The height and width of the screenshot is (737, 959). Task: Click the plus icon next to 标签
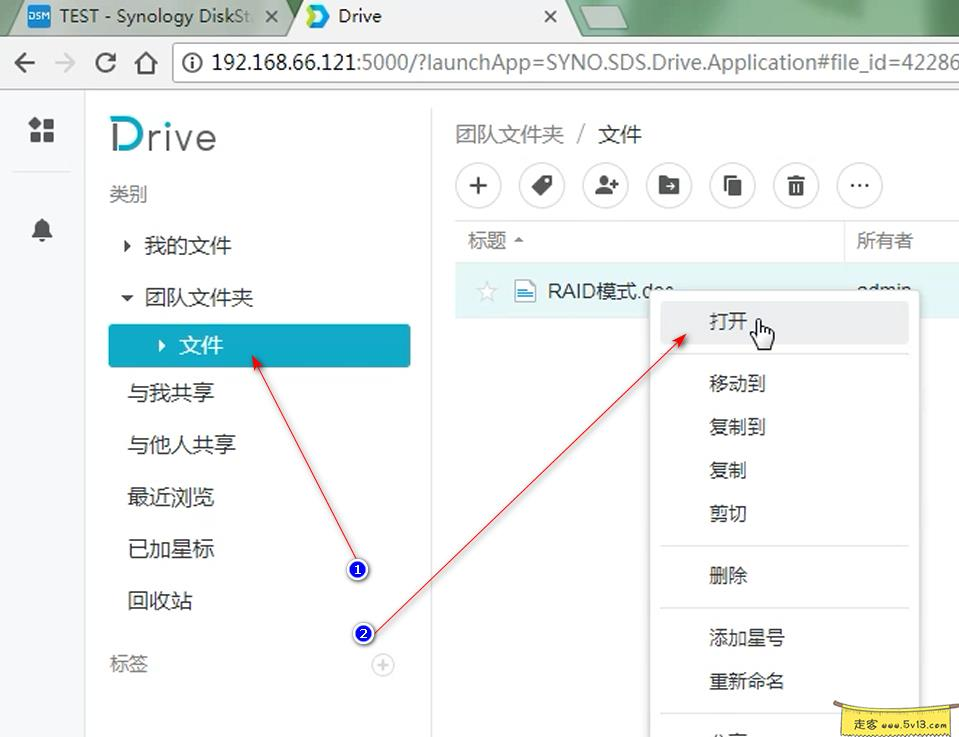point(383,664)
